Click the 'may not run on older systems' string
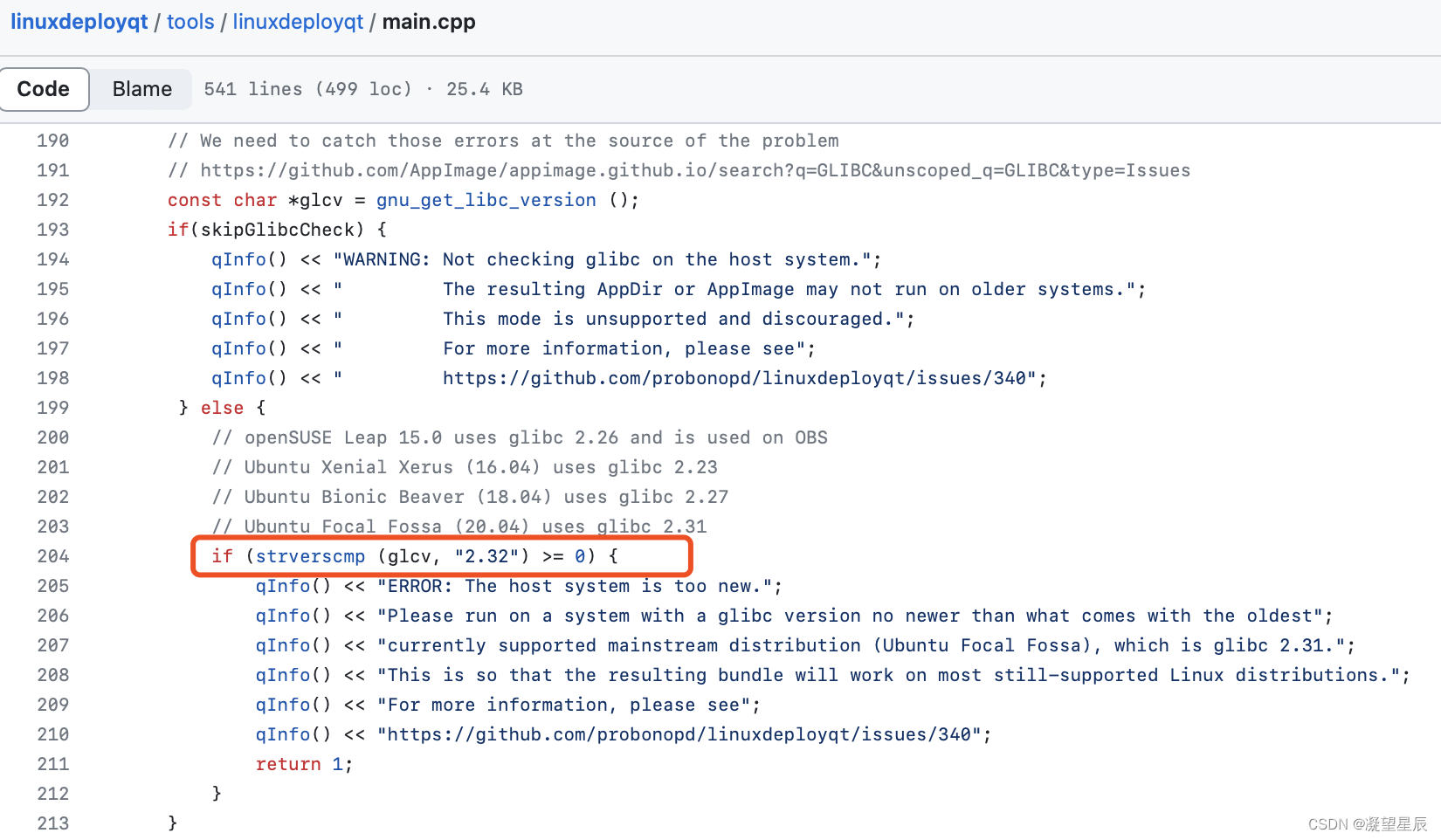Viewport: 1441px width, 840px height. (x=734, y=289)
